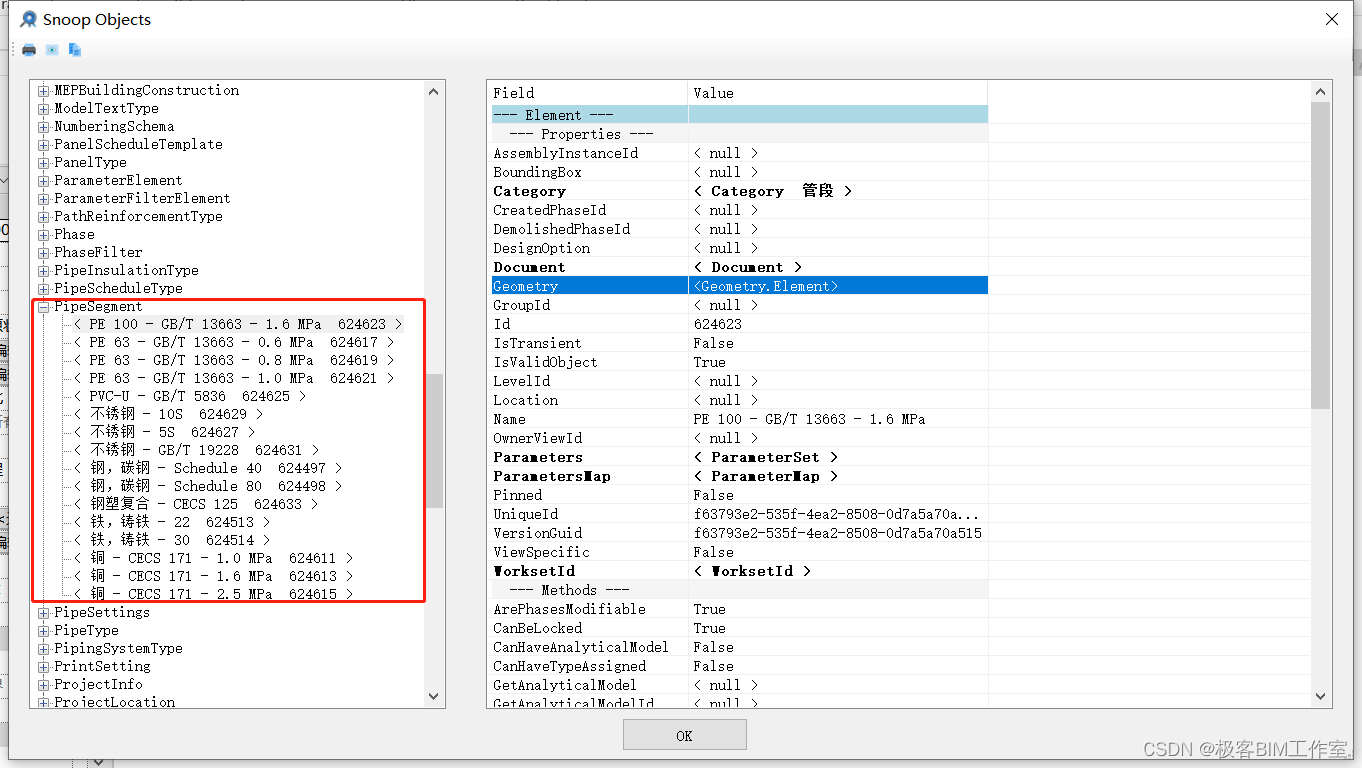Image resolution: width=1362 pixels, height=768 pixels.
Task: Select 不锈钢 - GB/T 19228 segment
Action: coord(196,451)
